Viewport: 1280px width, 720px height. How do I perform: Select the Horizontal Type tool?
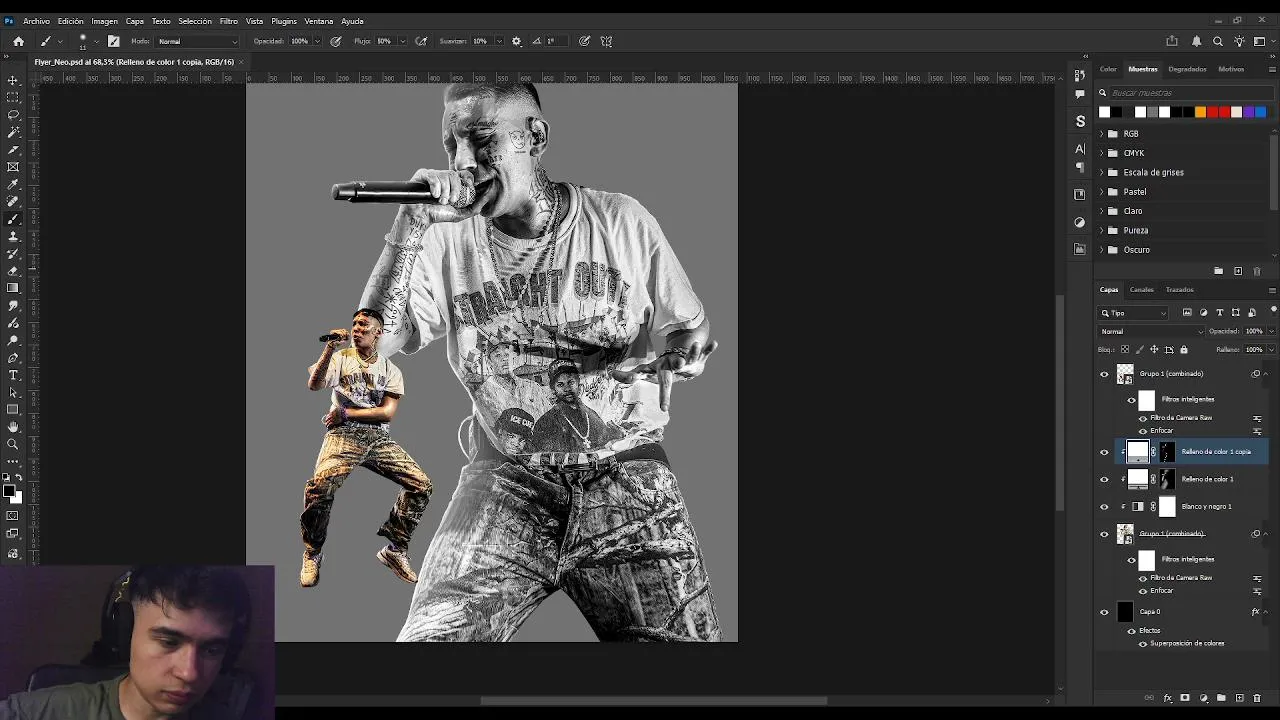pyautogui.click(x=13, y=375)
